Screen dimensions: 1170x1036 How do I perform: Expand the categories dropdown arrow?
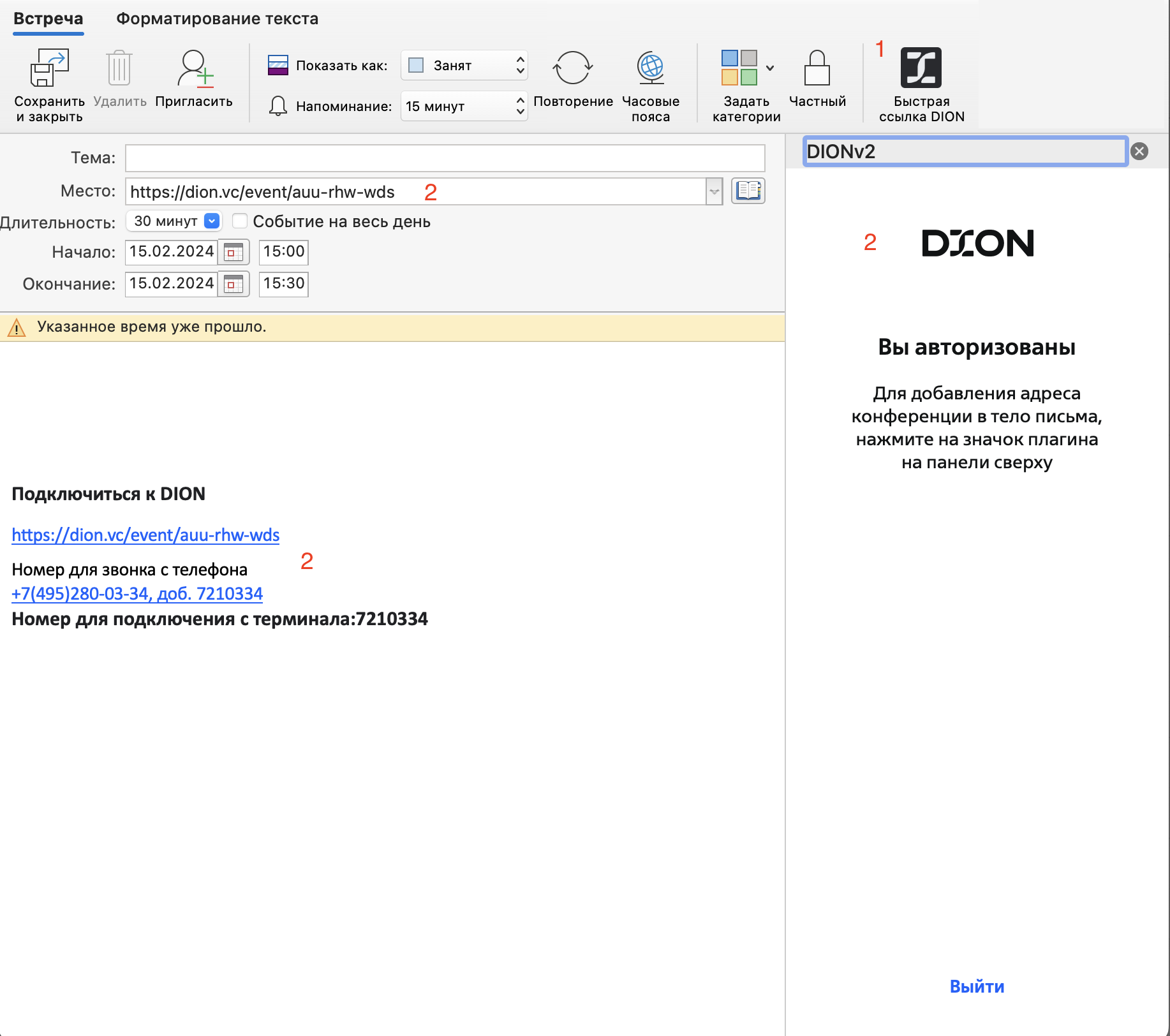[x=770, y=68]
